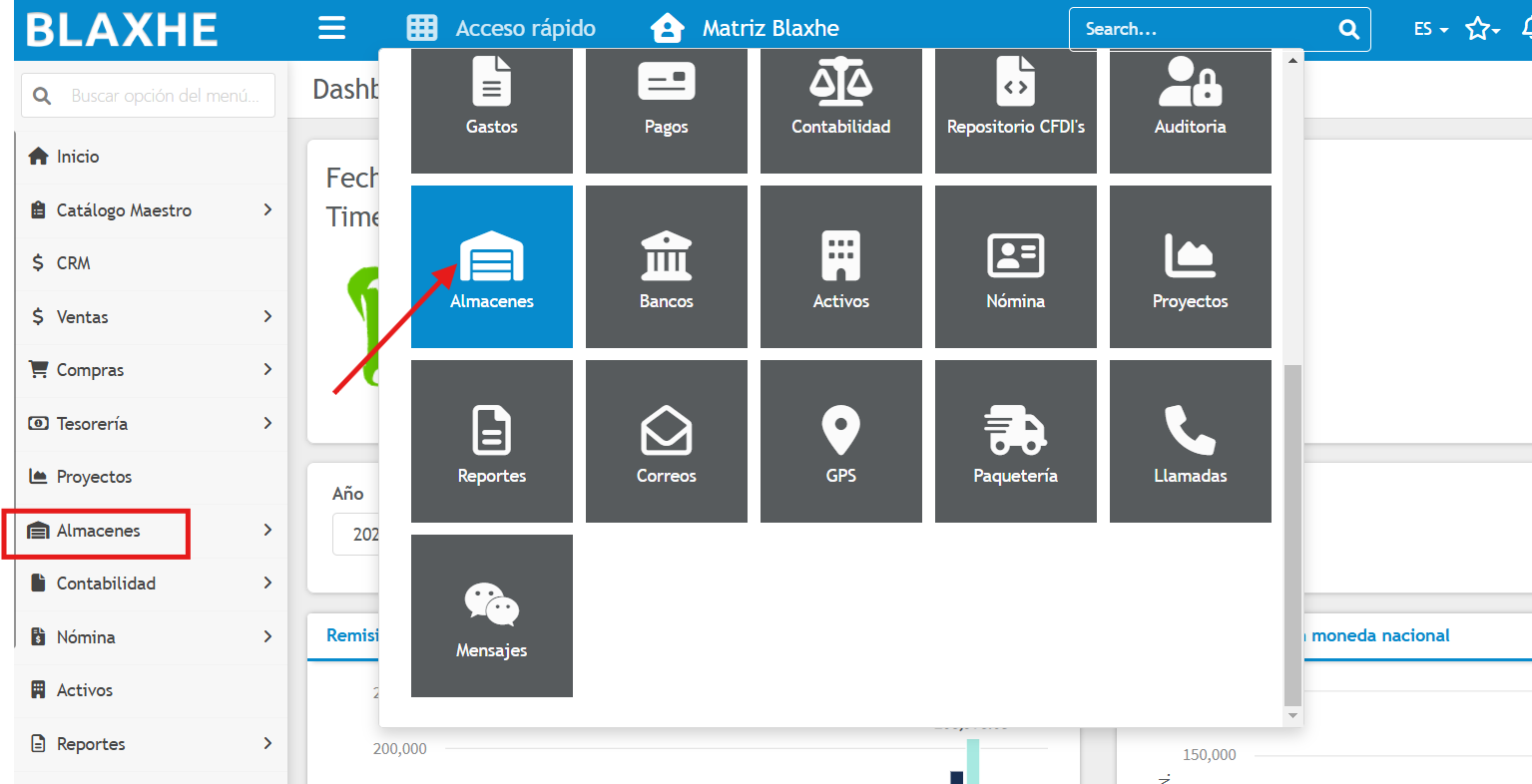Click the Matriz Blaxhe home icon
Screen dimensions: 1532x784
click(x=668, y=28)
